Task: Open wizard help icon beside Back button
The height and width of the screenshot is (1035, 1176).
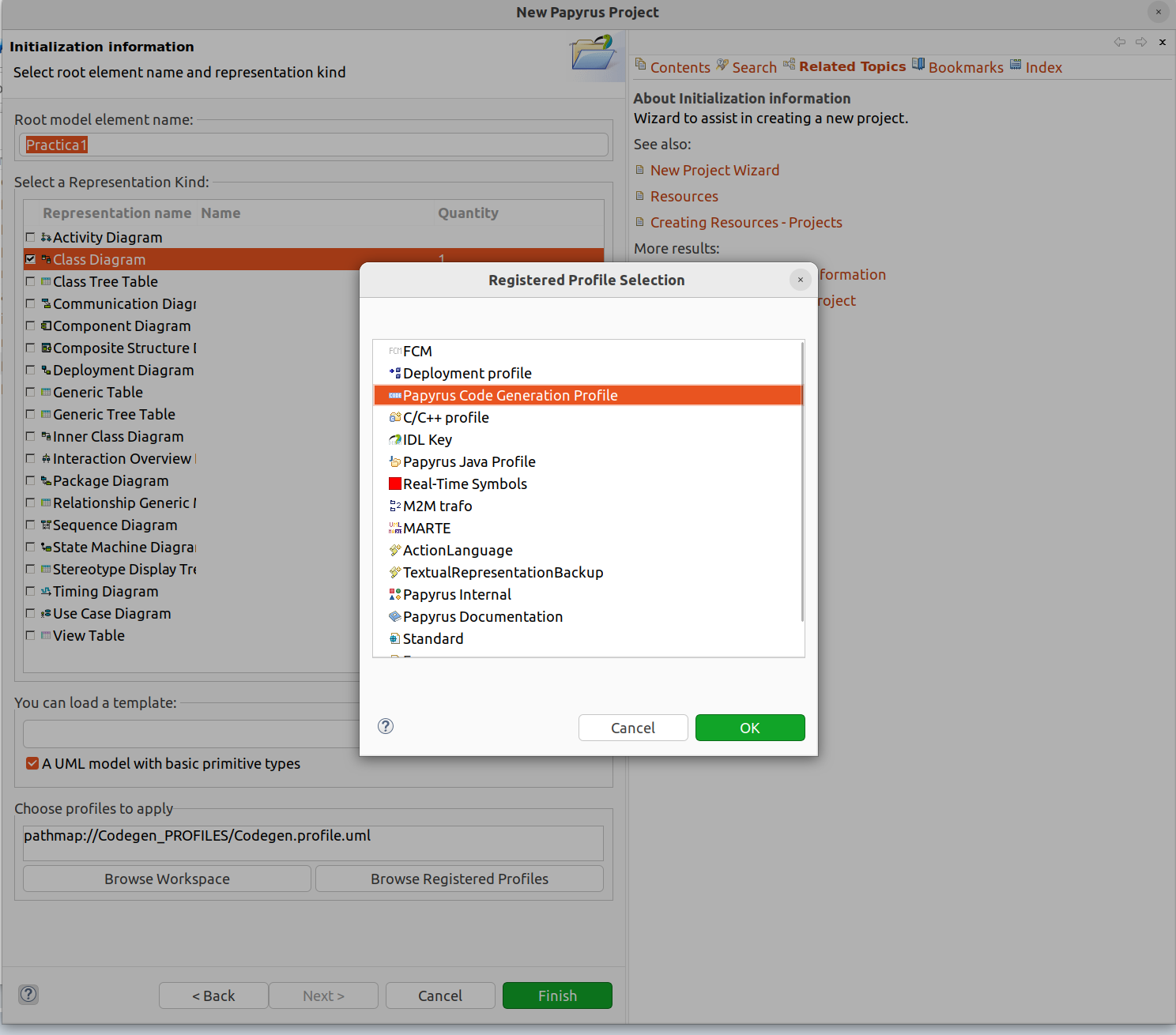Action: pos(28,994)
